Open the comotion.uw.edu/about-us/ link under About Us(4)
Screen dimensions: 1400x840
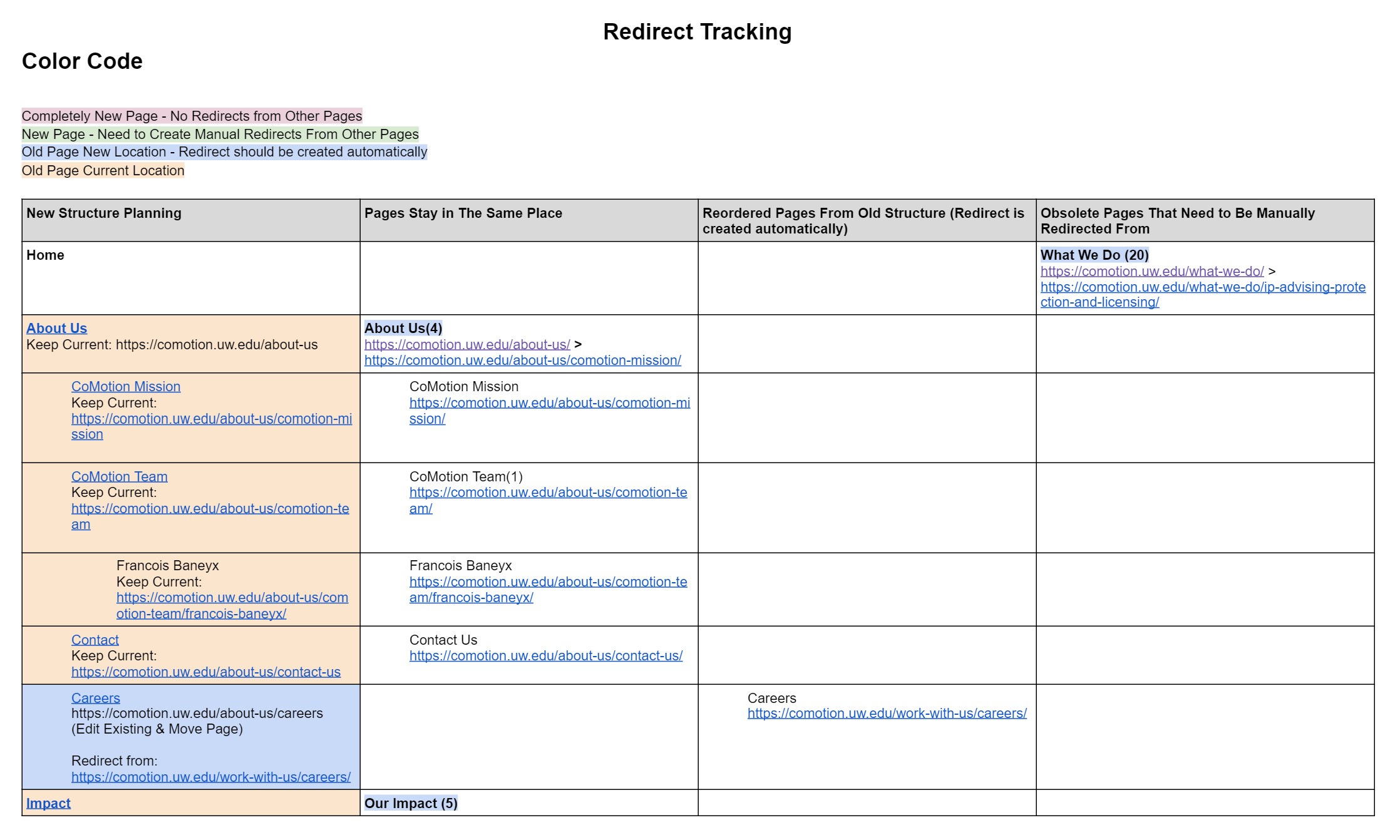pyautogui.click(x=467, y=344)
